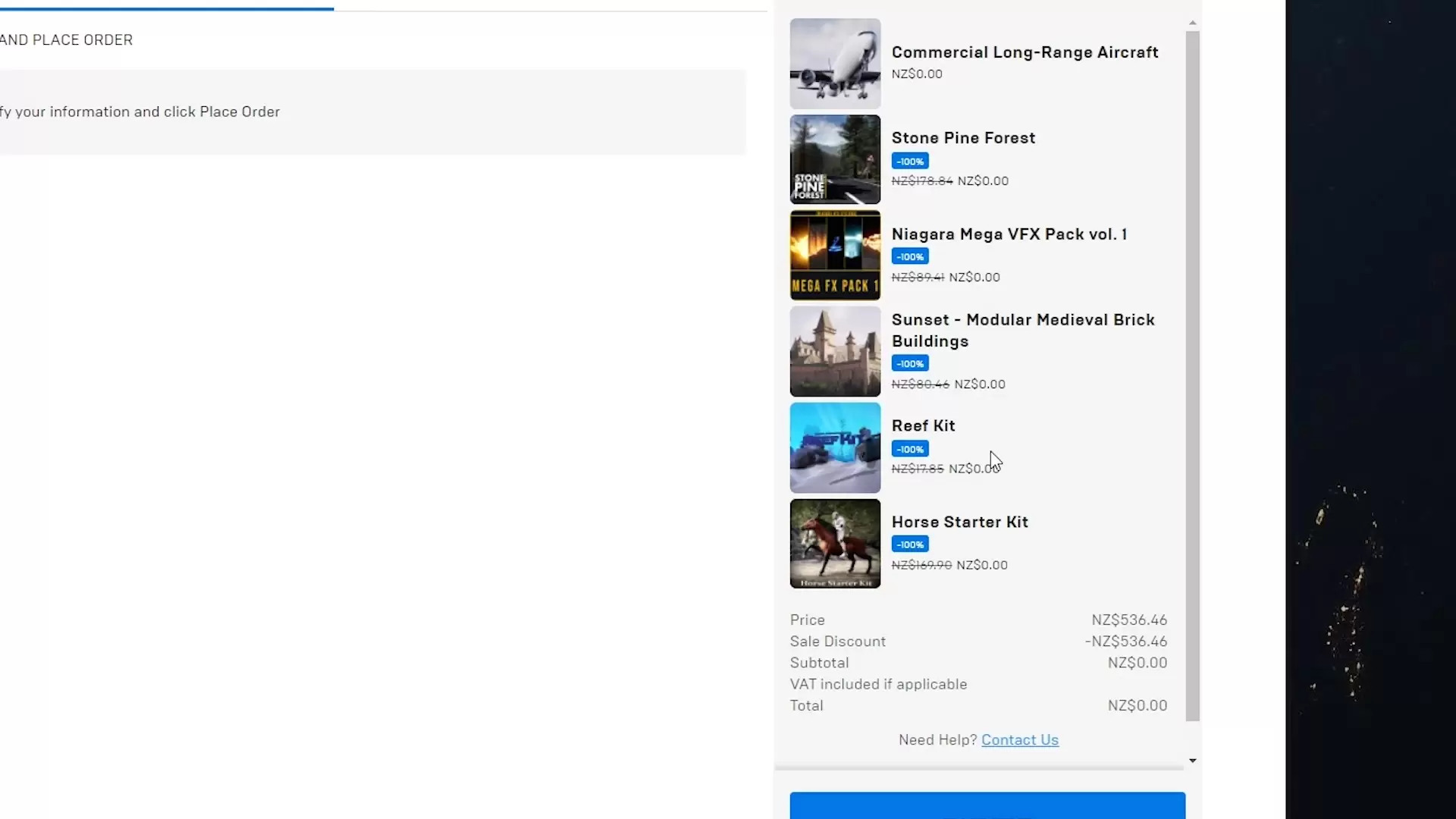1456x819 pixels.
Task: Click the blue checkout progress bar
Action: tap(167, 9)
